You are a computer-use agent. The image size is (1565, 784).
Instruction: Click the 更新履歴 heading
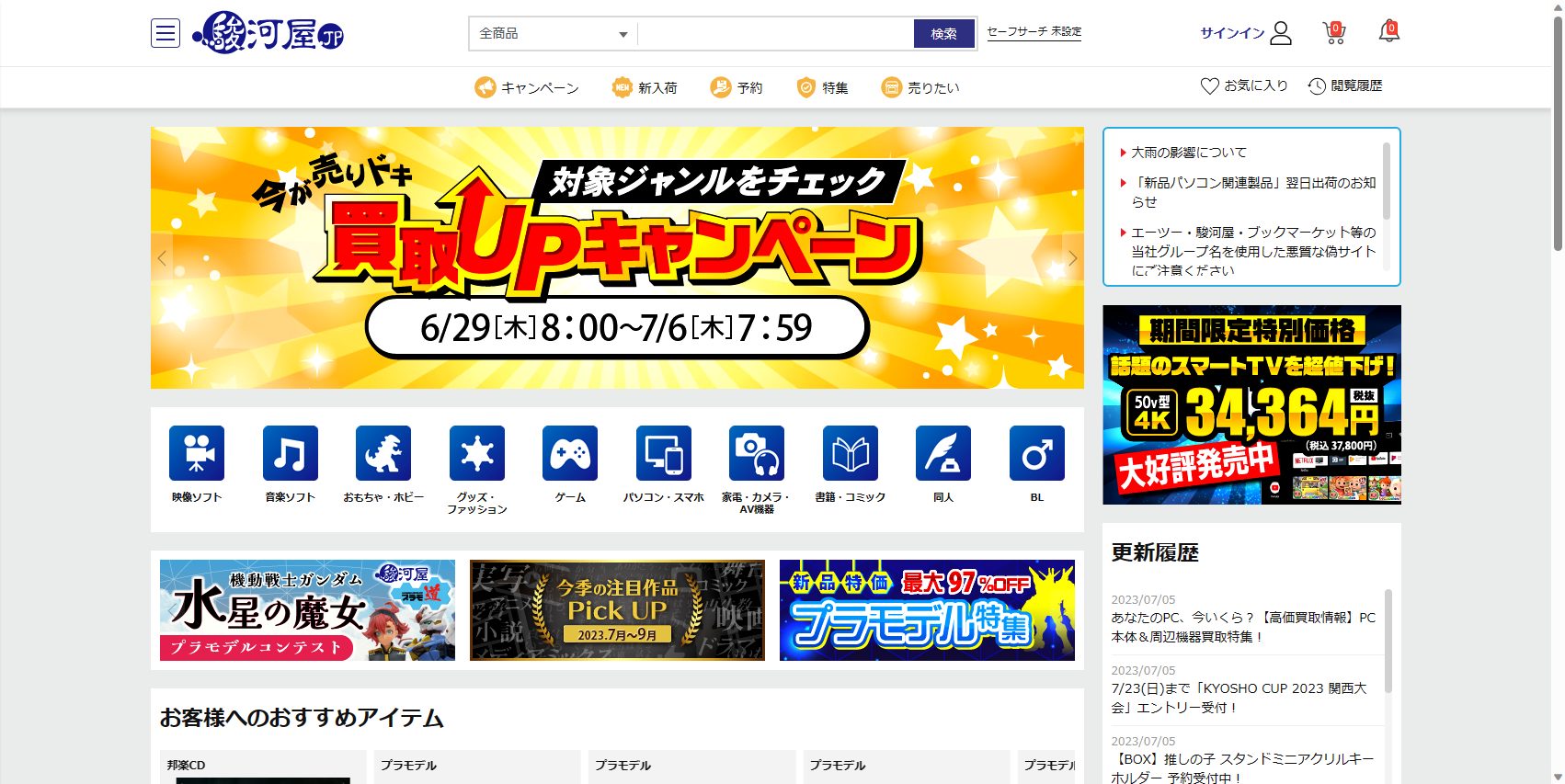pos(1155,552)
